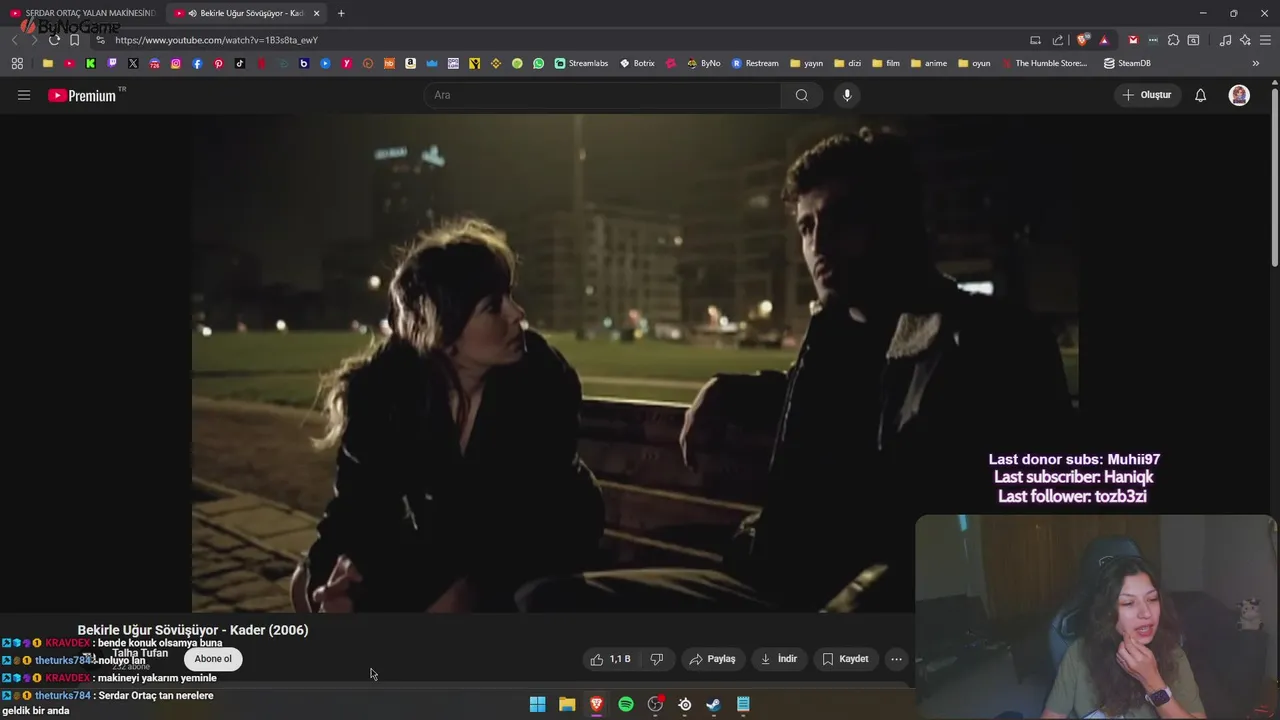This screenshot has width=1280, height=720.
Task: Open the Pinterest bookmark icon
Action: coord(219,63)
